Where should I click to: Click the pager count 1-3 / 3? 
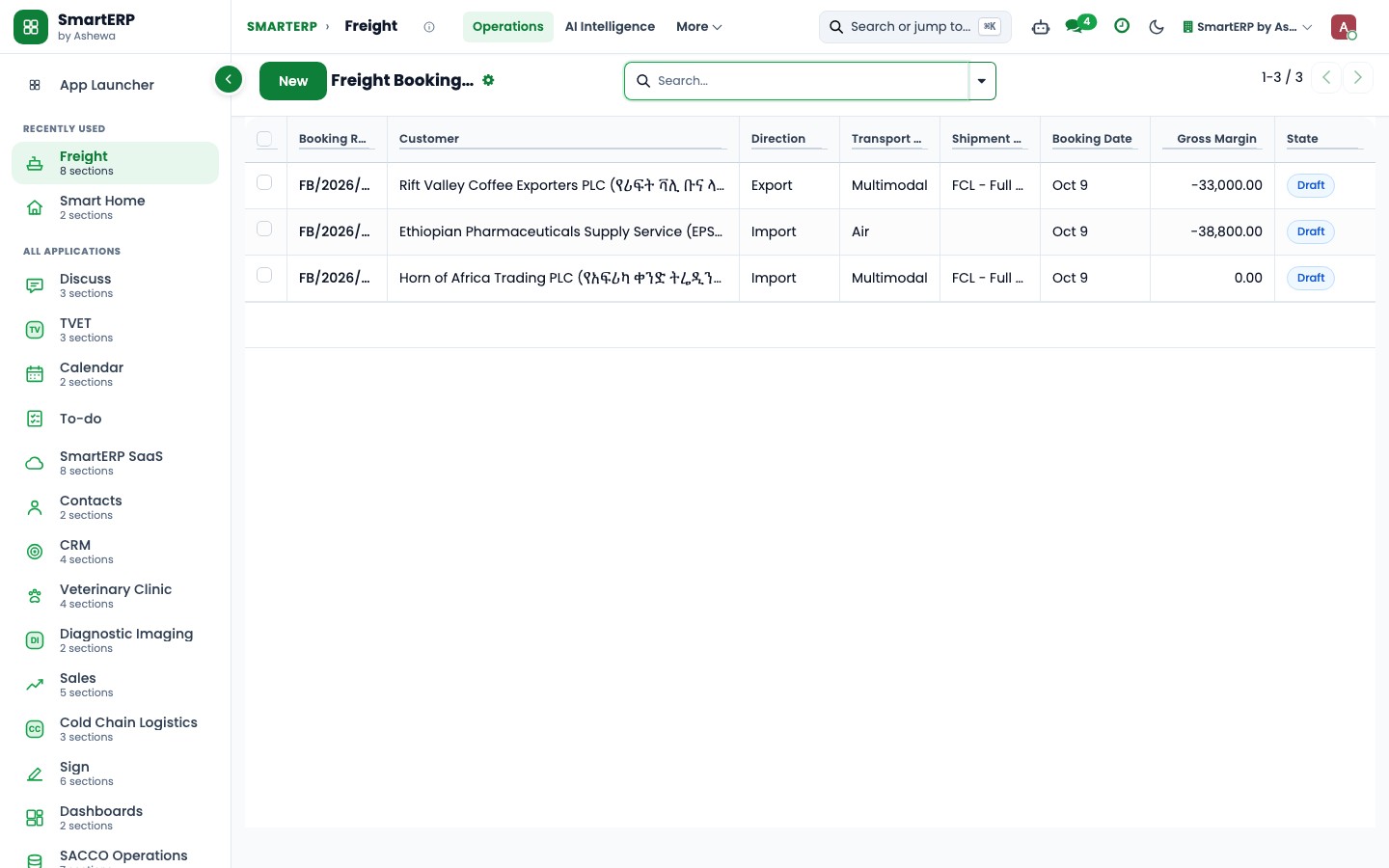click(x=1282, y=77)
